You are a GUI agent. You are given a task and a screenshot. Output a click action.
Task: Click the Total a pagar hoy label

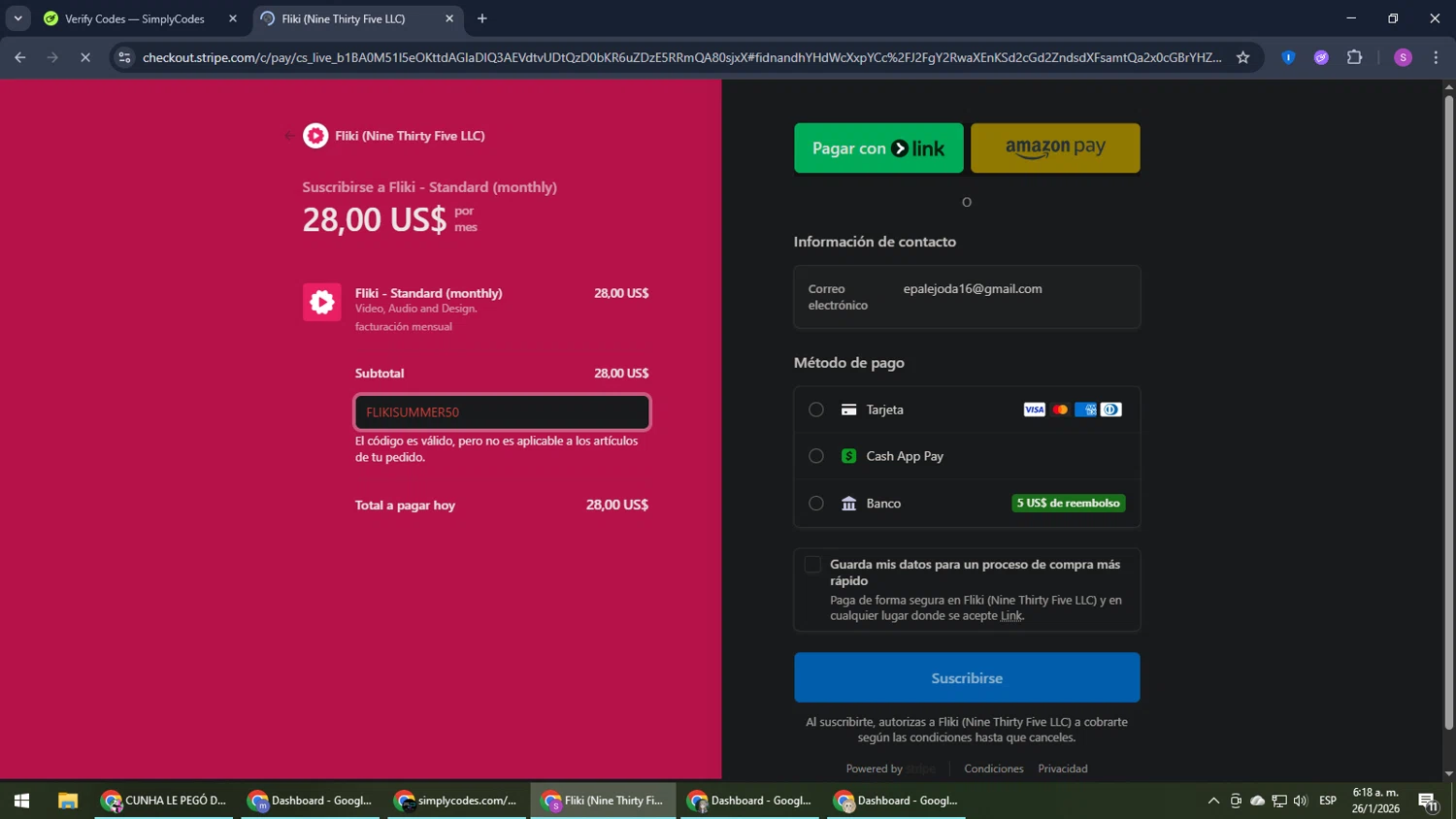405,506
